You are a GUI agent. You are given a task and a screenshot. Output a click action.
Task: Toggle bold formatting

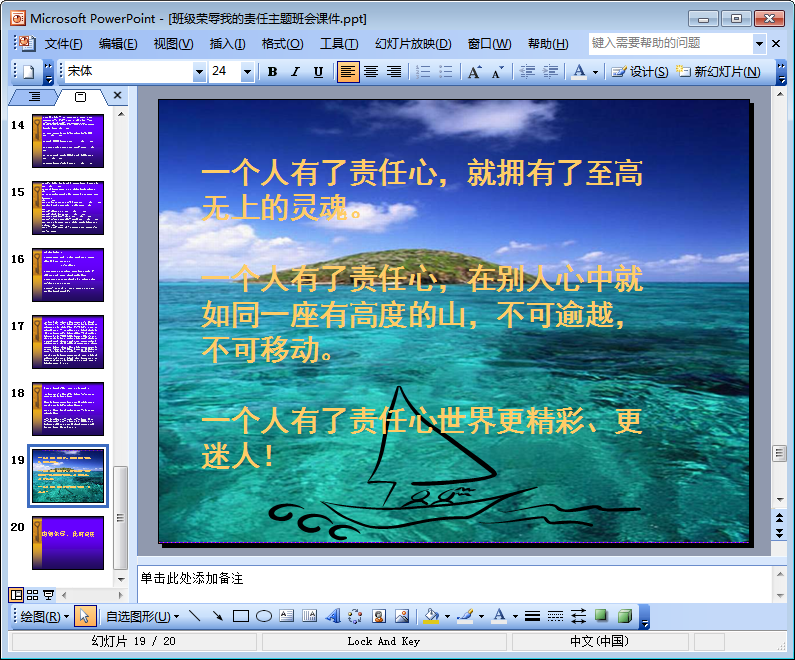click(x=272, y=72)
